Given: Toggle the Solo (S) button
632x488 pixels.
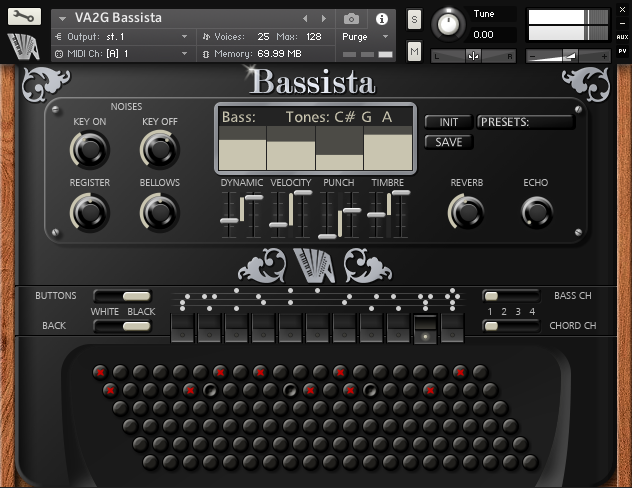Looking at the screenshot, I should 414,21.
